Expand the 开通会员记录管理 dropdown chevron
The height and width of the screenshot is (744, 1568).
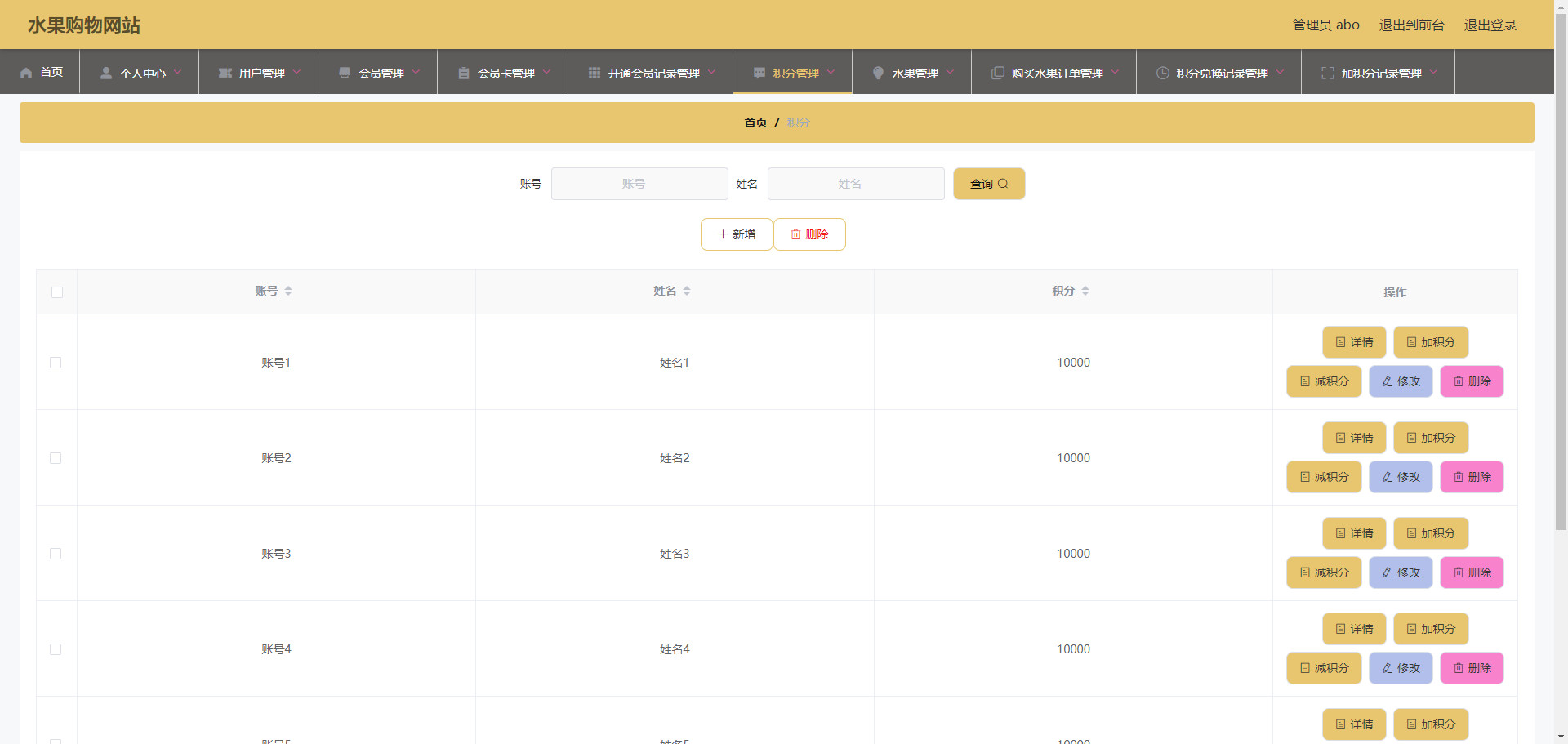[x=711, y=72]
